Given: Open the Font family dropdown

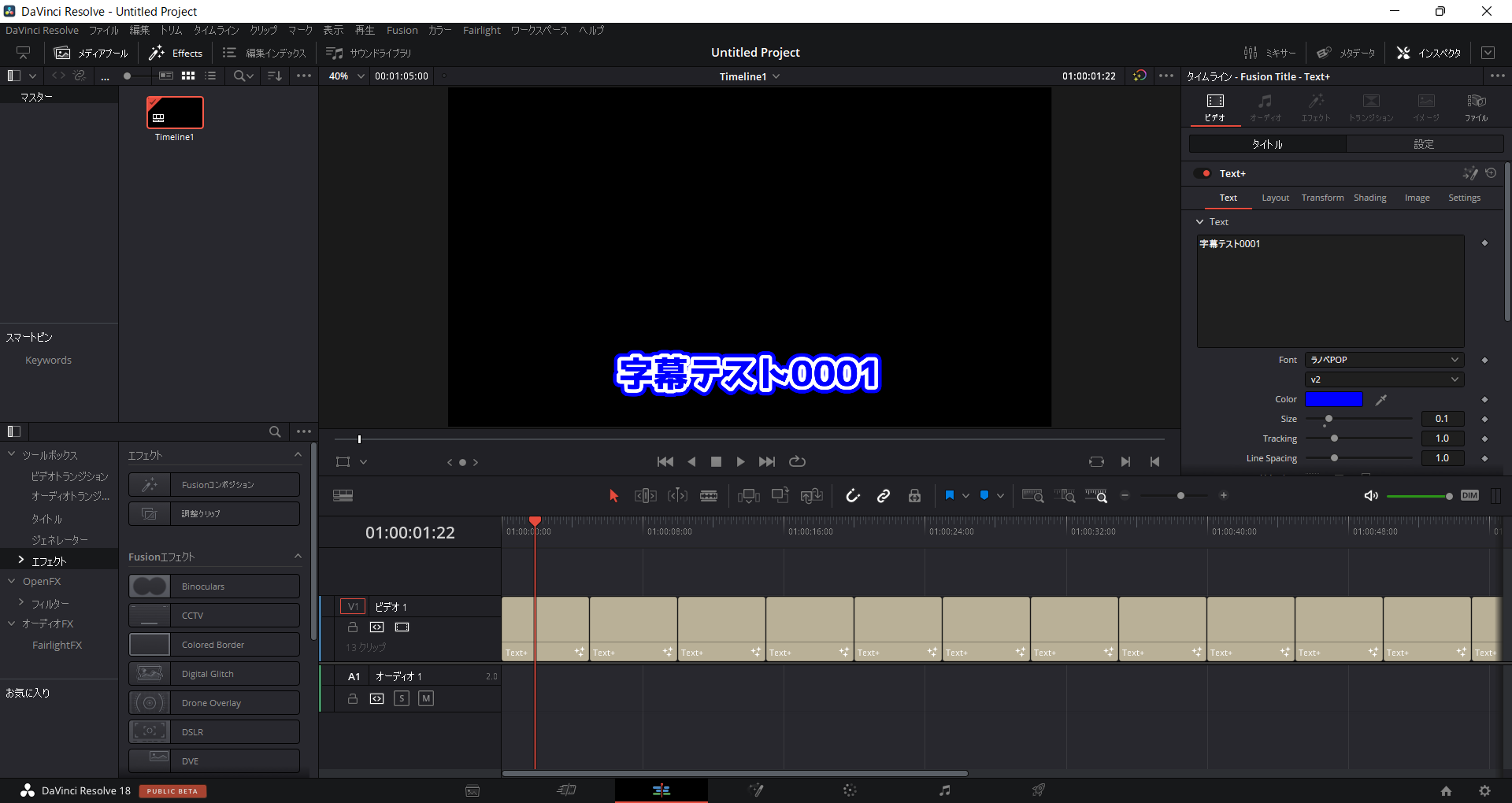Looking at the screenshot, I should coord(1384,360).
